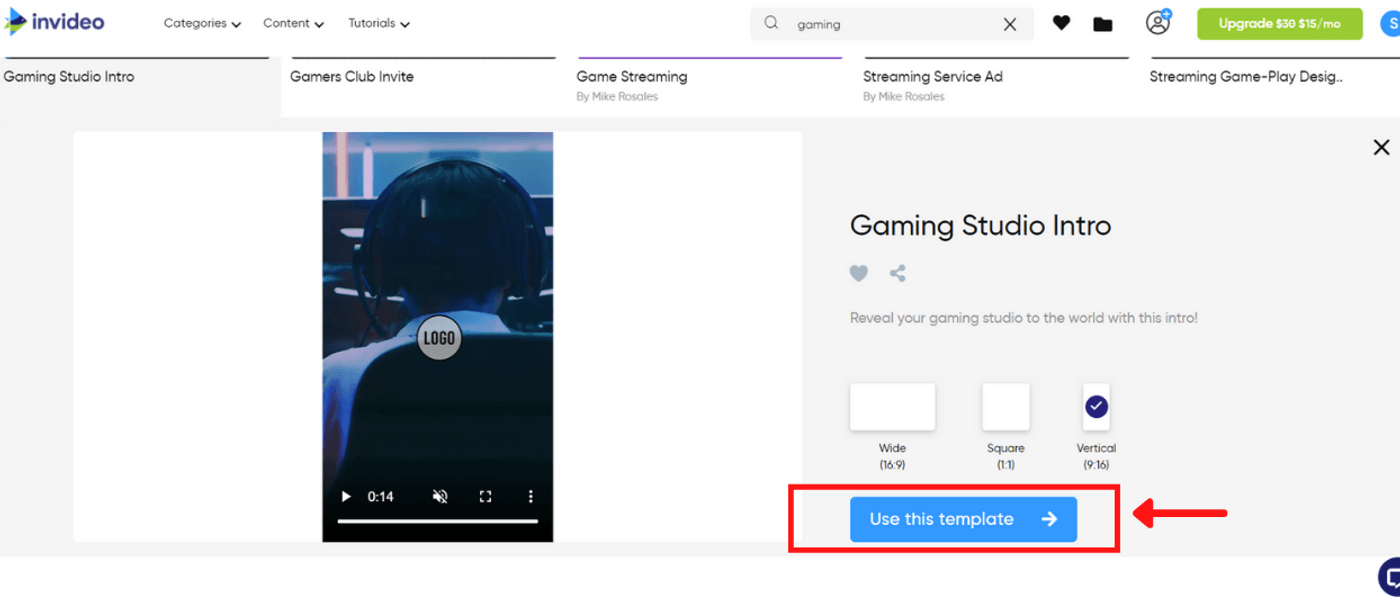Open the Tutorials dropdown
1400x605 pixels.
[378, 23]
